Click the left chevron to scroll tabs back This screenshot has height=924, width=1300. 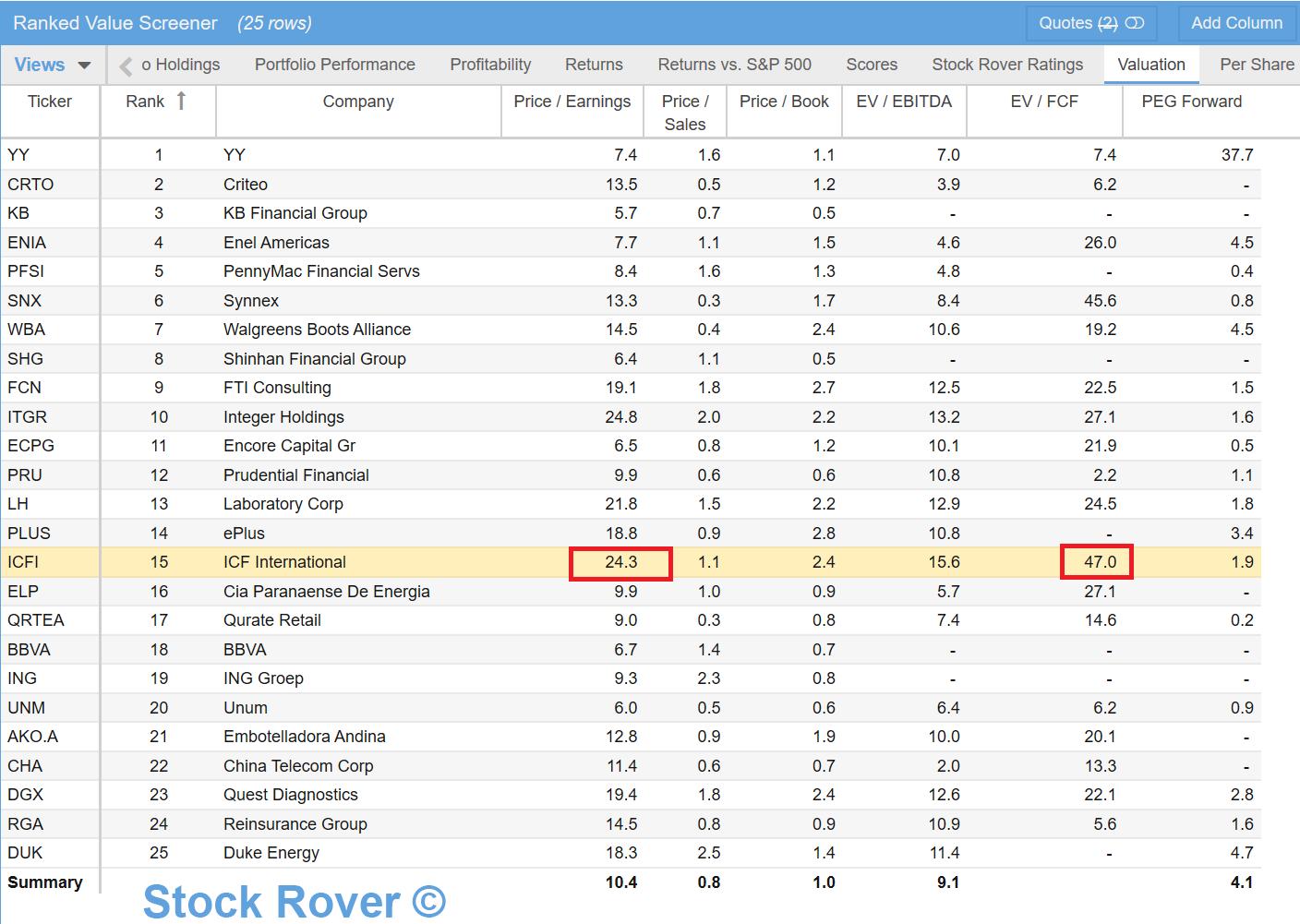[x=126, y=66]
